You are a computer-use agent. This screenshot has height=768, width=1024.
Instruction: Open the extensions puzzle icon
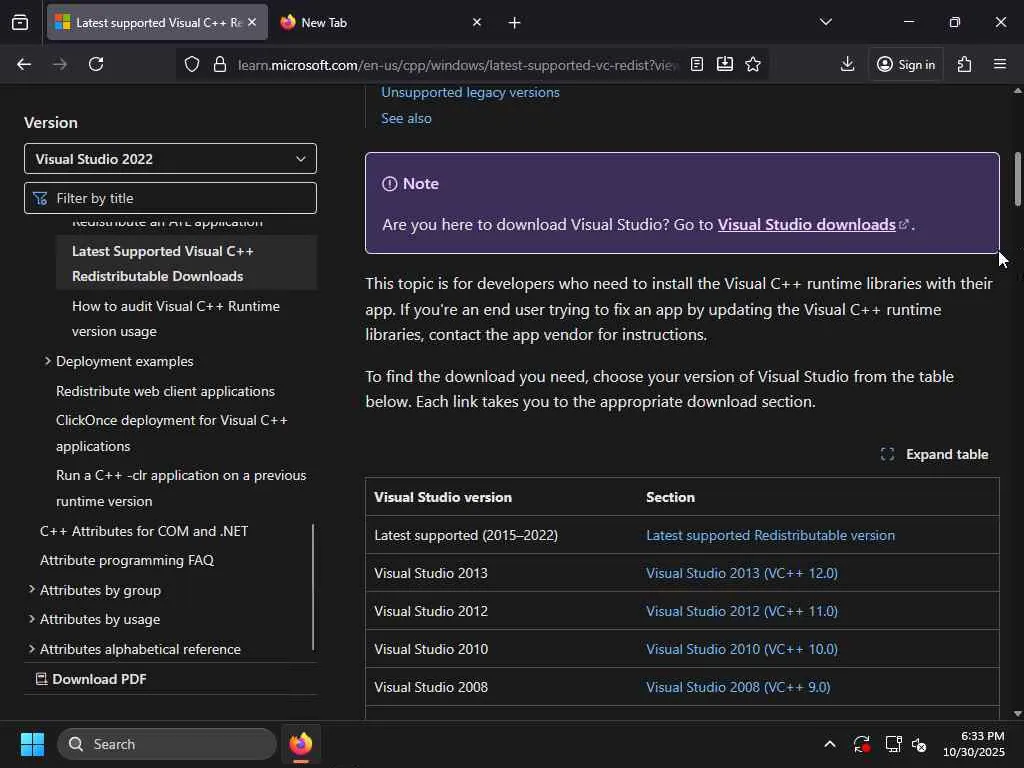coord(964,64)
